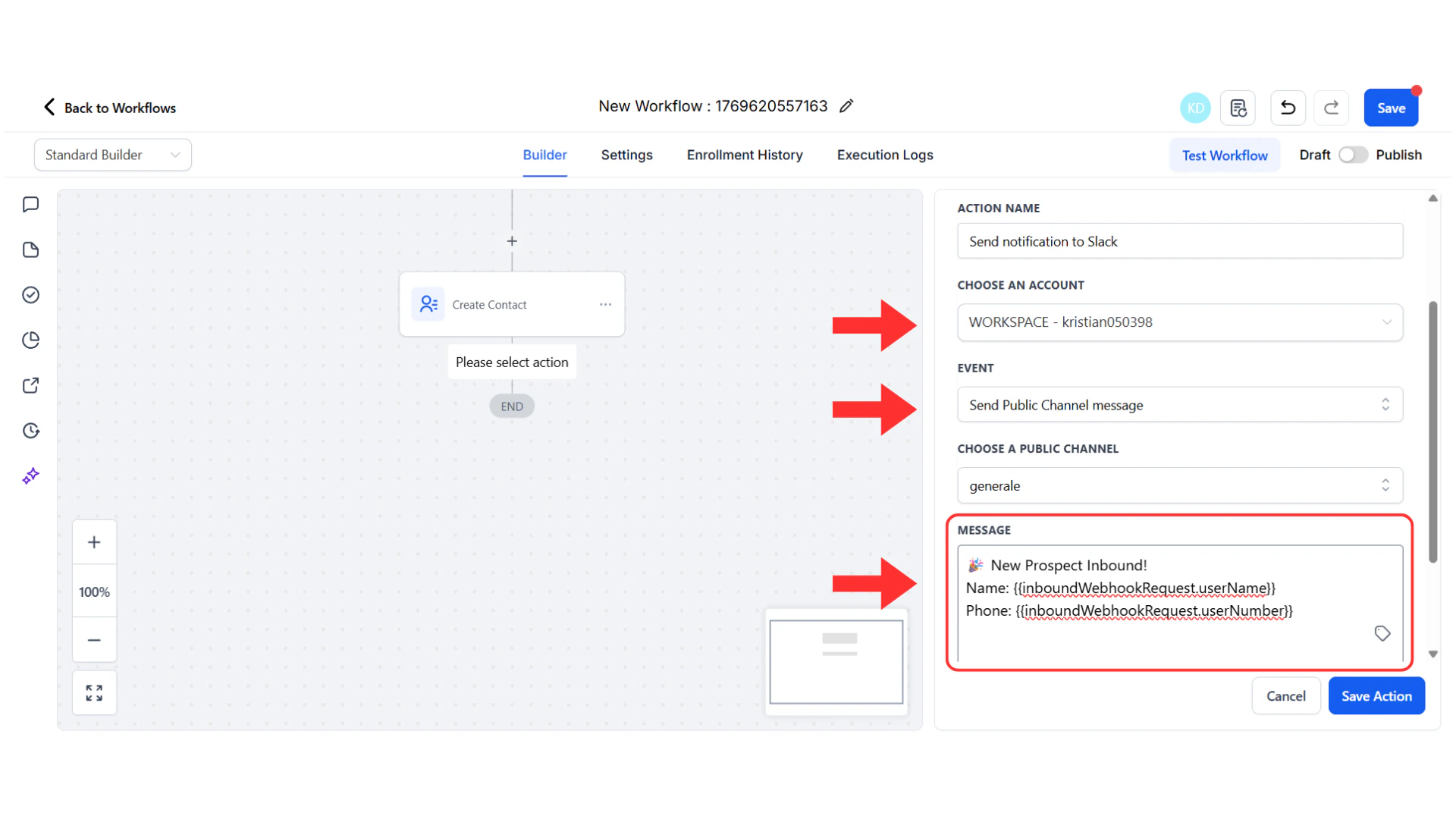Click the Save Action button
Screen dimensions: 1456x819
click(x=1376, y=695)
